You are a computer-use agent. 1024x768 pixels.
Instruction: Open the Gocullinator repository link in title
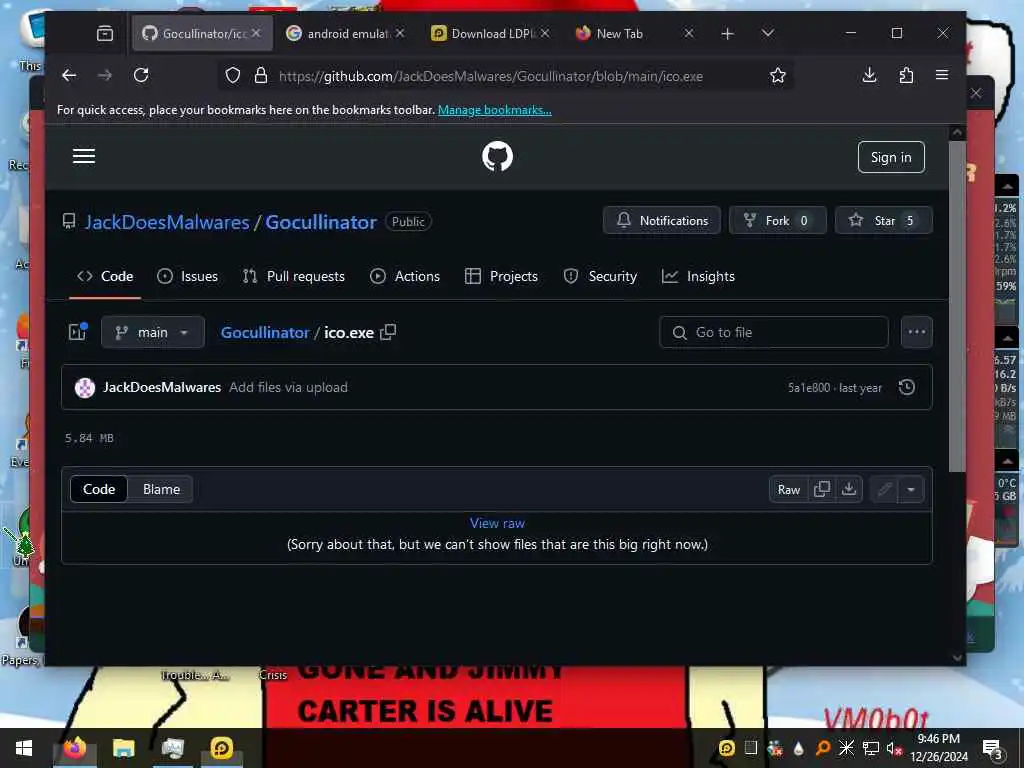coord(321,222)
